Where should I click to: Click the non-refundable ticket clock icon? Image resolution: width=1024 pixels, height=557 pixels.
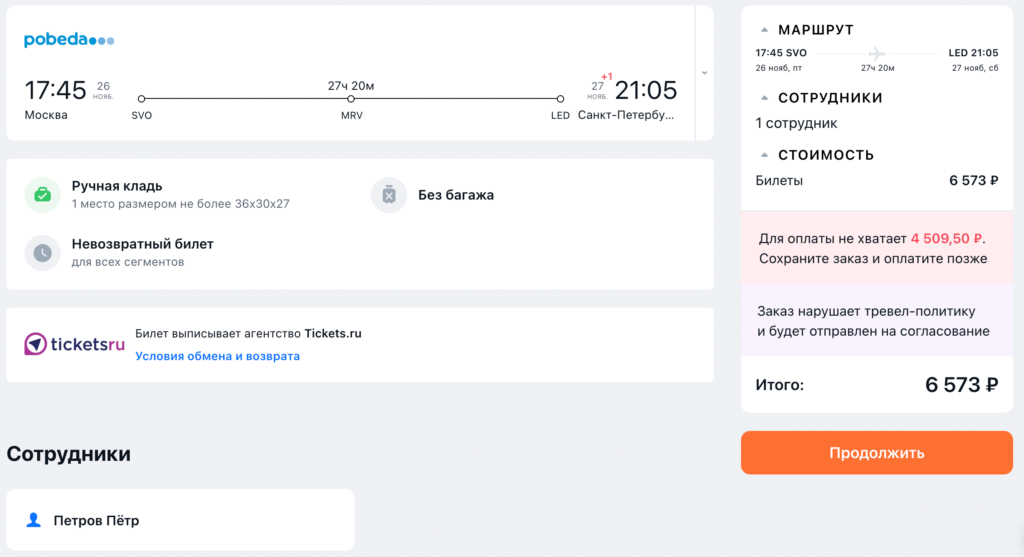pos(42,253)
